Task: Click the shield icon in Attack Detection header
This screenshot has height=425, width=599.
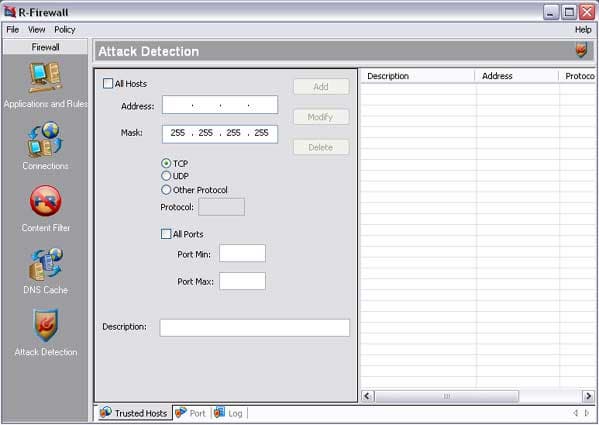Action: tap(581, 50)
